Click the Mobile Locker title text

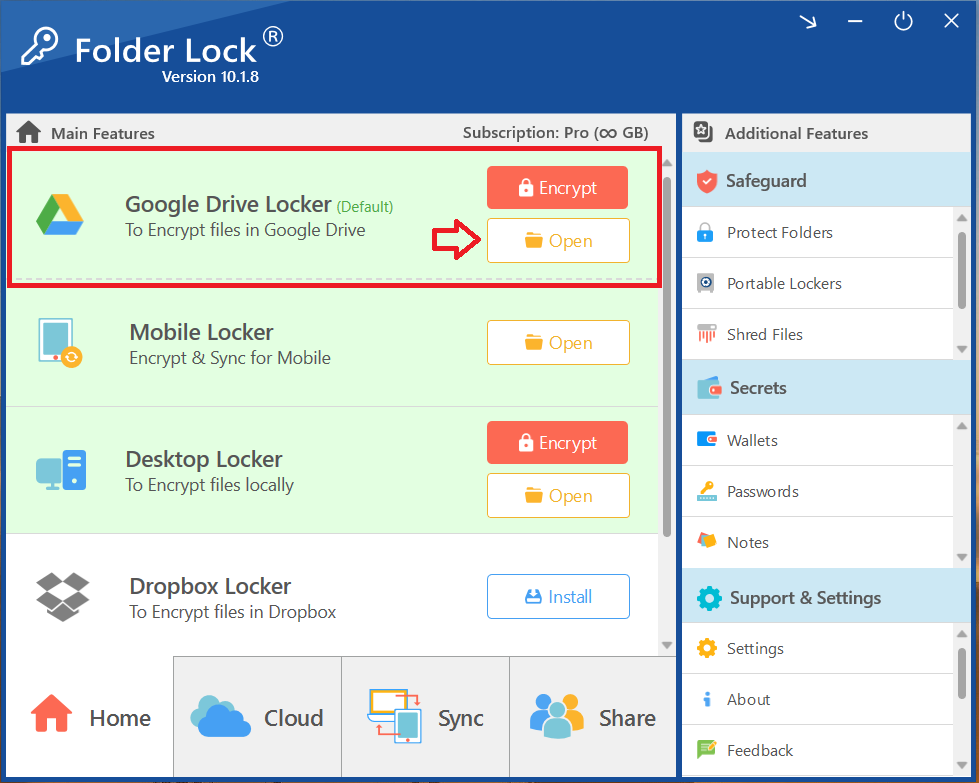[201, 332]
